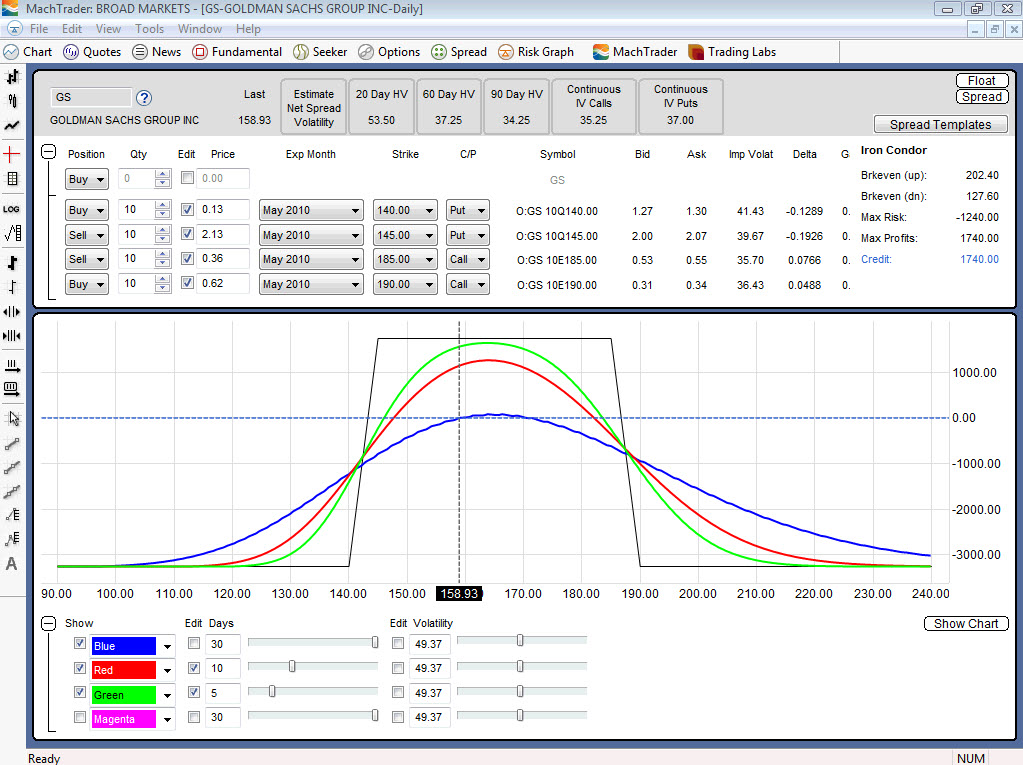Click the Red row Days slider
This screenshot has width=1023, height=765.
[x=313, y=666]
